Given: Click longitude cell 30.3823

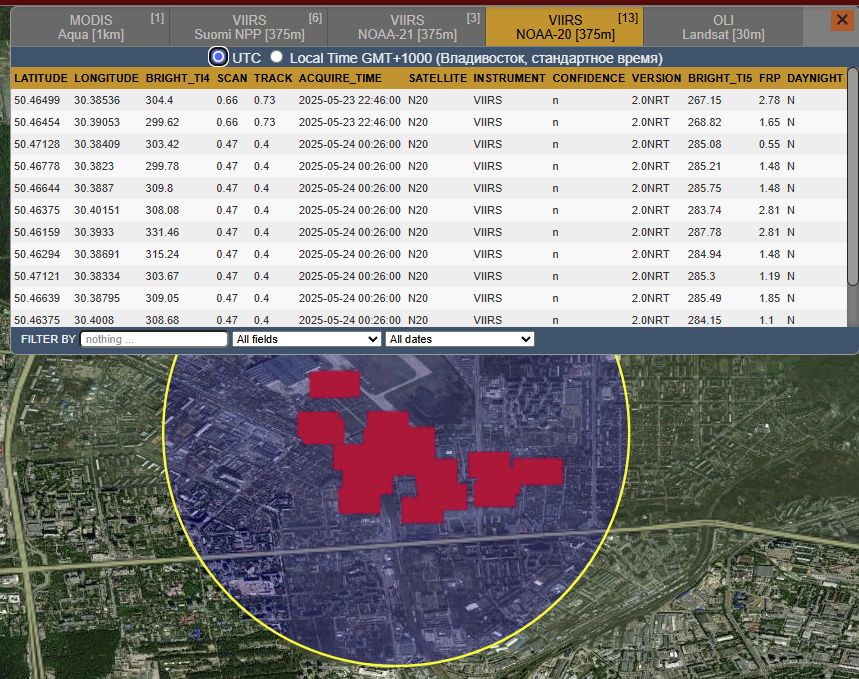Looking at the screenshot, I should [x=94, y=166].
